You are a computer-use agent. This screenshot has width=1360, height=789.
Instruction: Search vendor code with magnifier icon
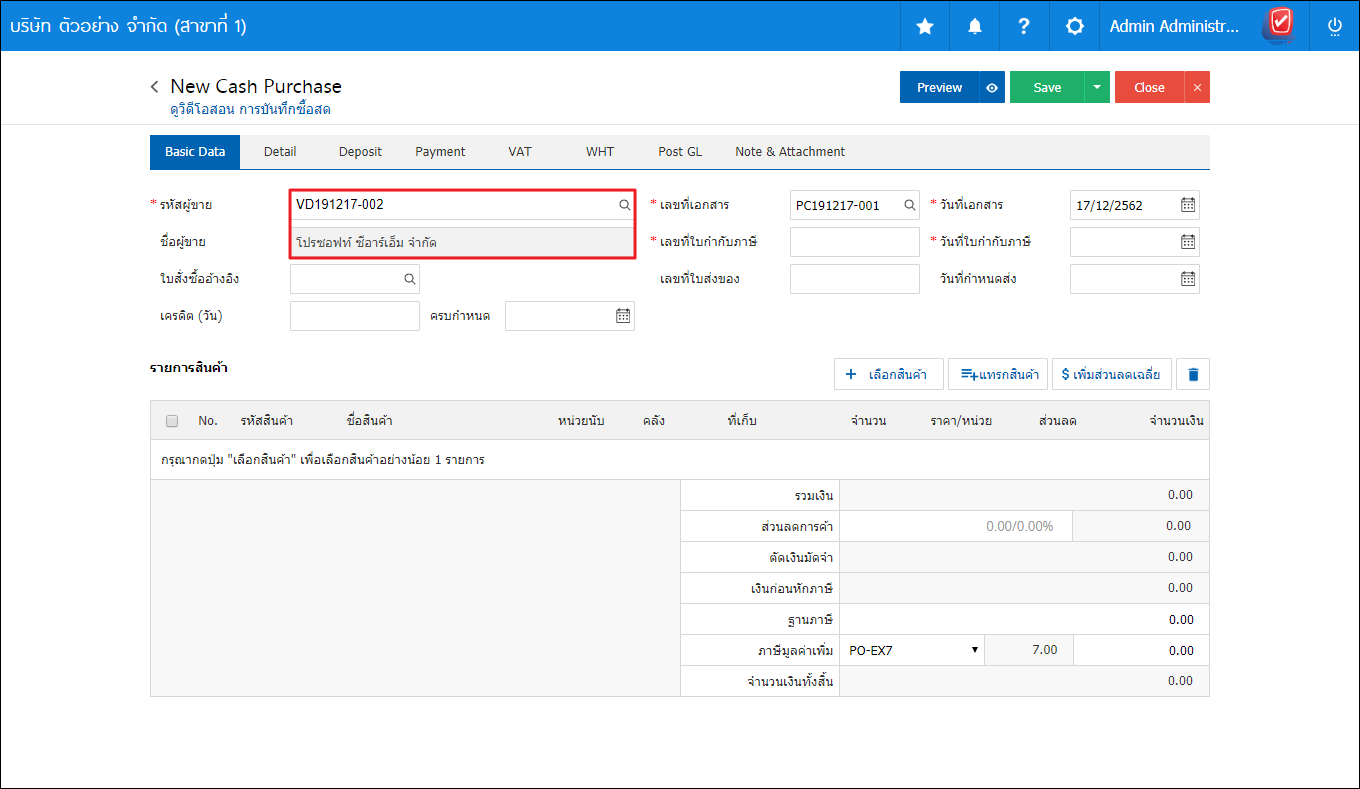pos(624,205)
